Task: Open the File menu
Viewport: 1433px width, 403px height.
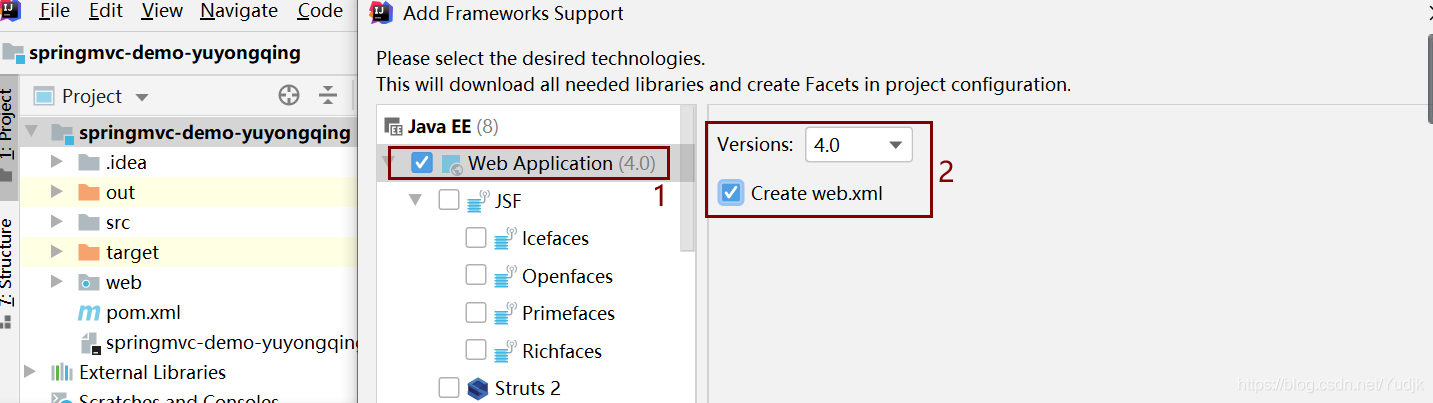Action: click(54, 12)
